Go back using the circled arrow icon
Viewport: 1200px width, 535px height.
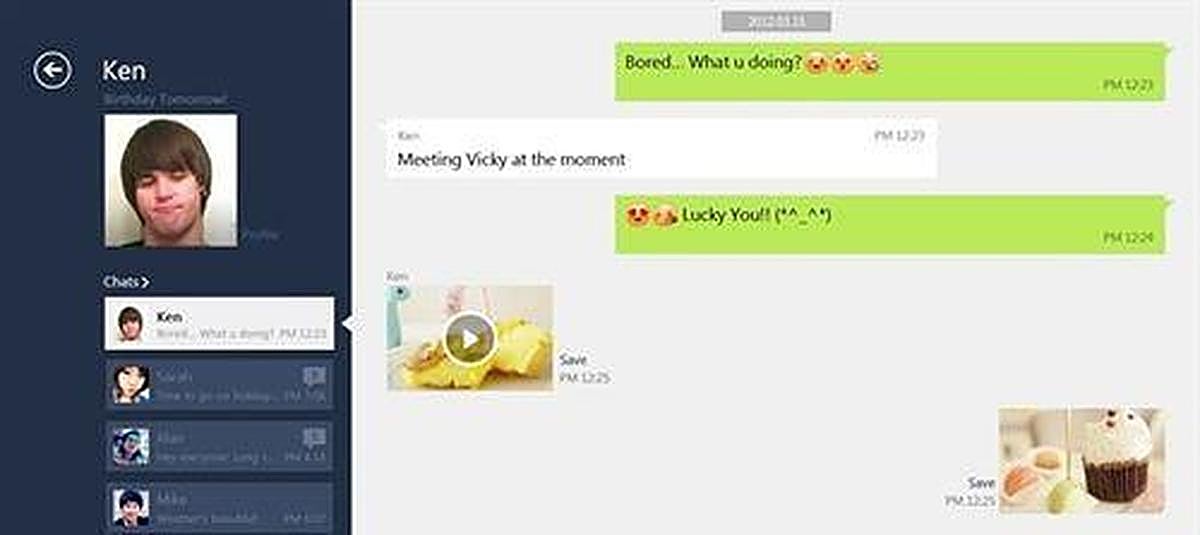pos(52,70)
